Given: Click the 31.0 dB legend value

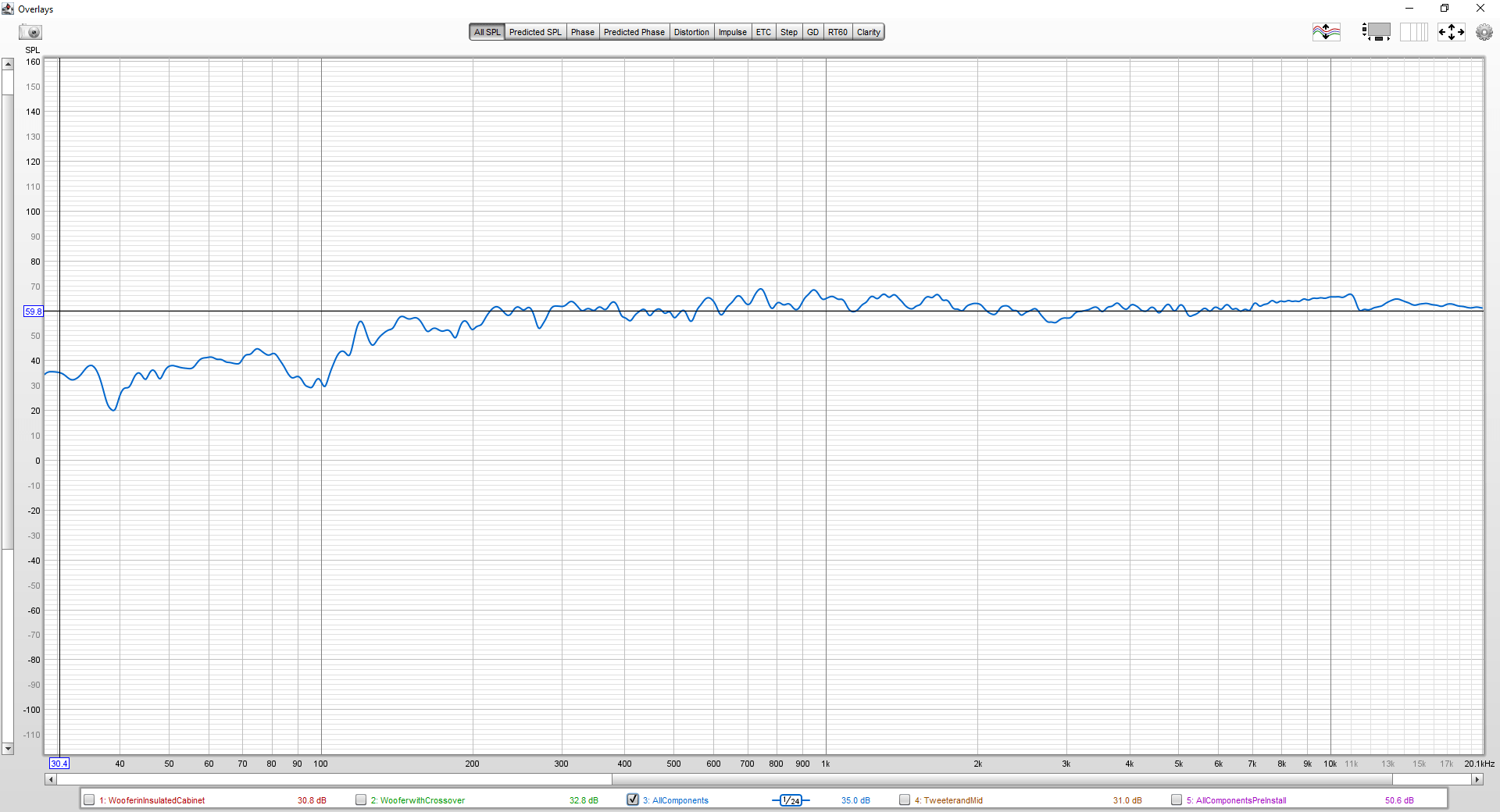Looking at the screenshot, I should pos(1127,800).
